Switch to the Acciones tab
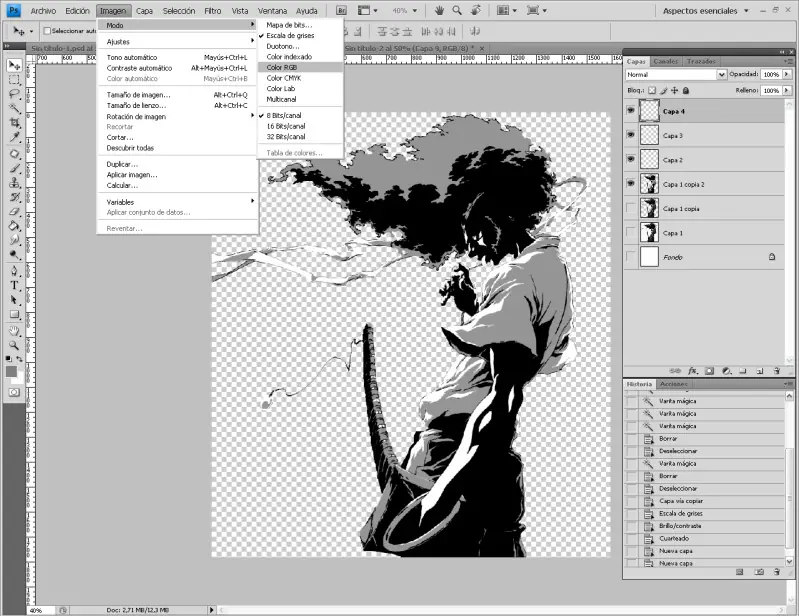Viewport: 799px width, 616px height. (673, 384)
